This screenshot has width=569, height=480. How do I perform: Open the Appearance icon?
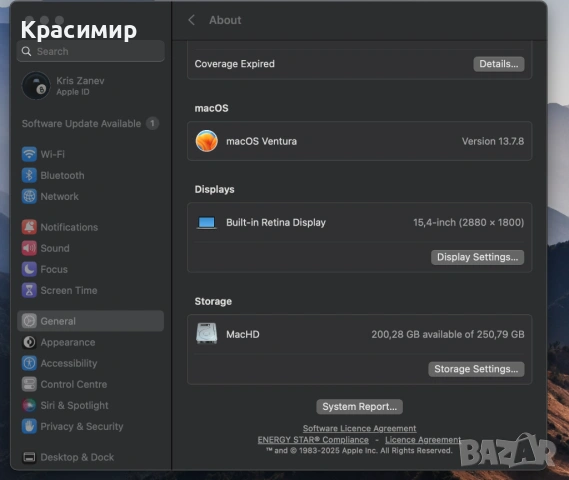29,342
